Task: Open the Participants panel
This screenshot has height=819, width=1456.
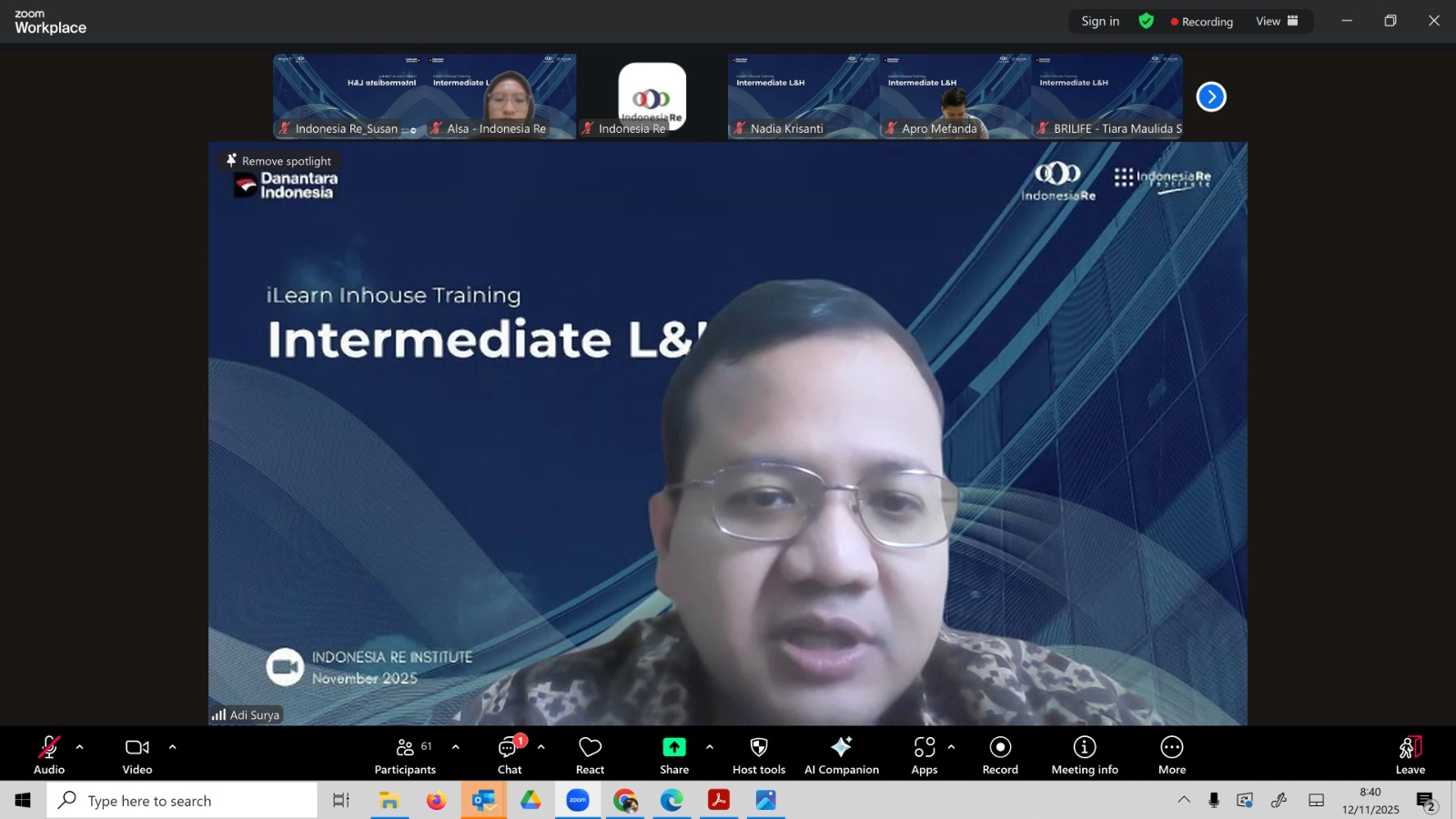Action: (x=405, y=755)
